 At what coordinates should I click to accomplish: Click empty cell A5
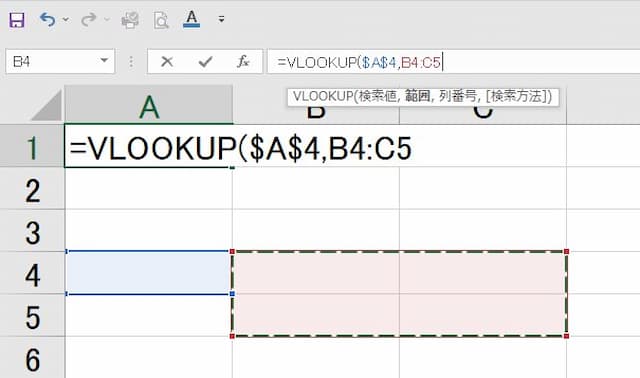[x=149, y=315]
